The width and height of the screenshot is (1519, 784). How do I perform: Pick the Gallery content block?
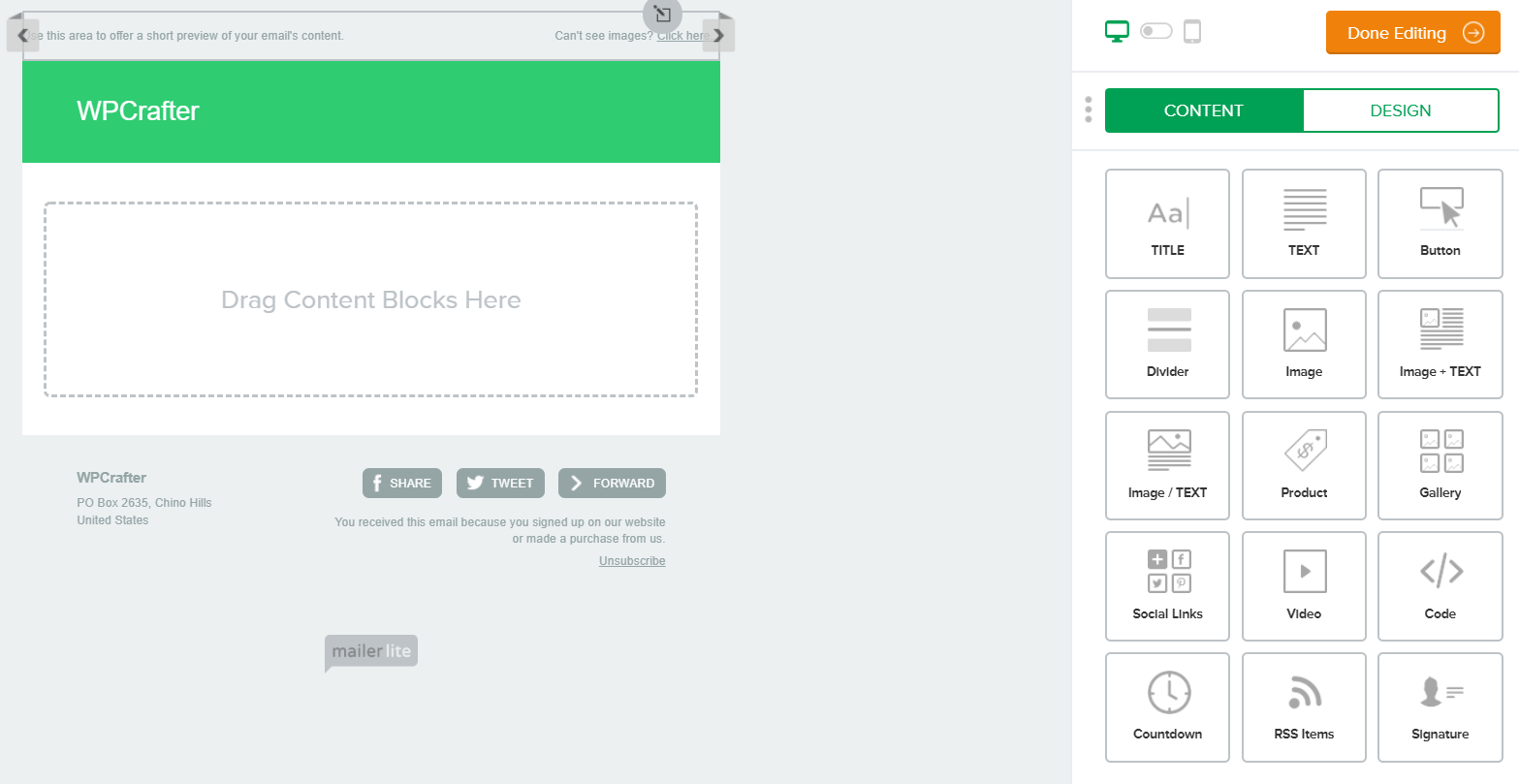pos(1440,465)
